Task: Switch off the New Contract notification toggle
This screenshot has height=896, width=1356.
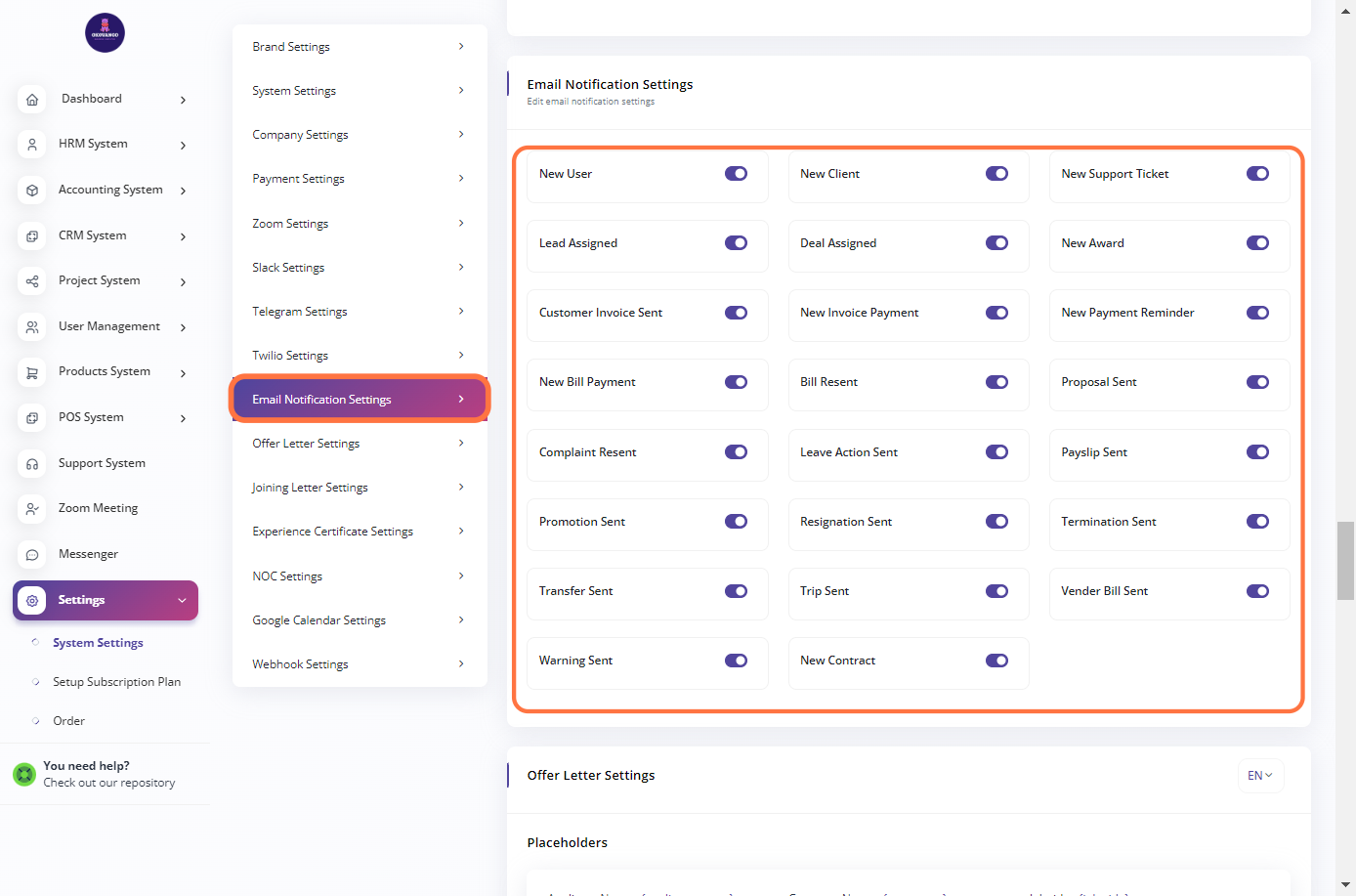Action: (996, 661)
